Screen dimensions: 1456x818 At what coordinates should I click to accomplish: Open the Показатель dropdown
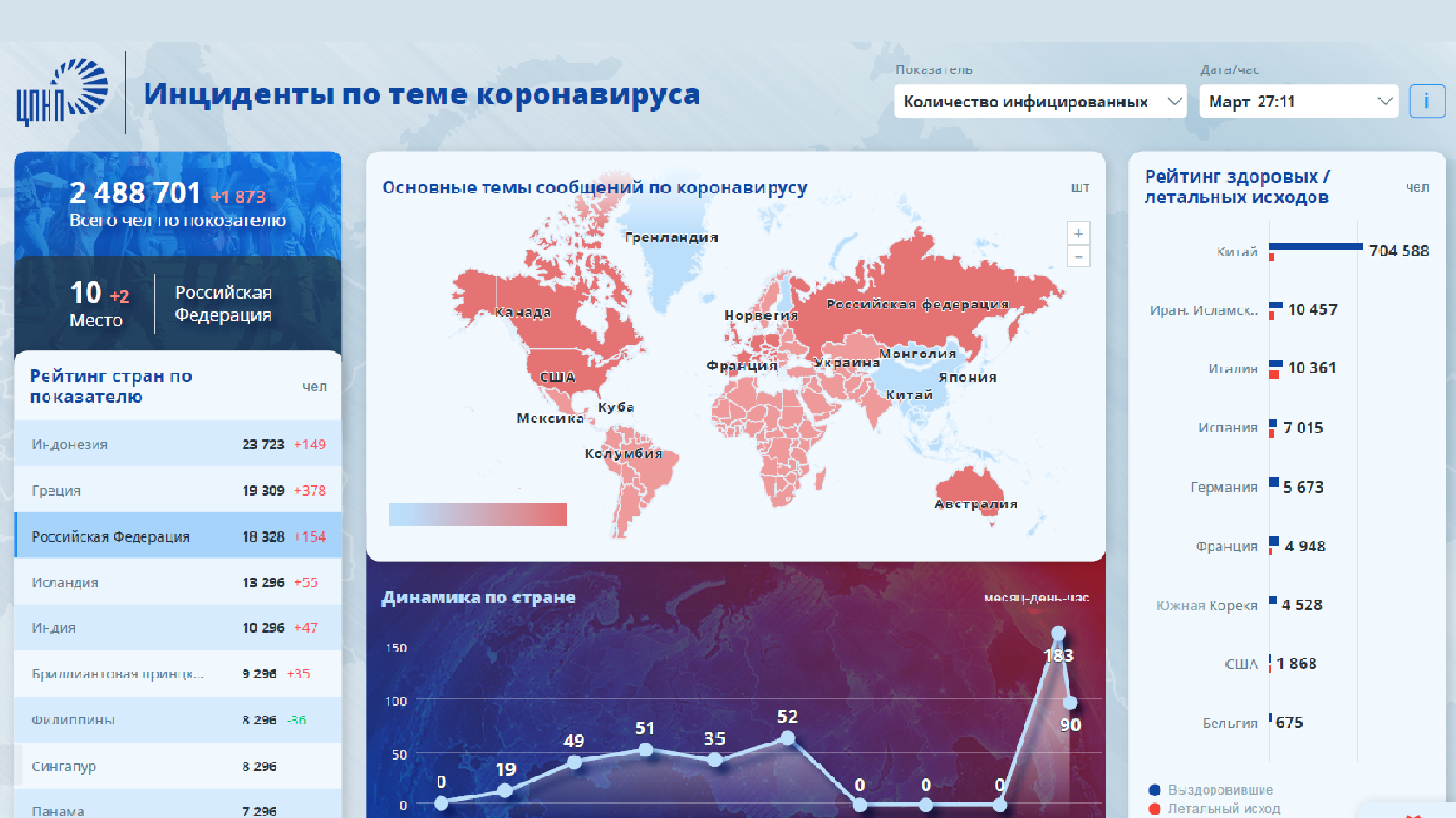1039,101
